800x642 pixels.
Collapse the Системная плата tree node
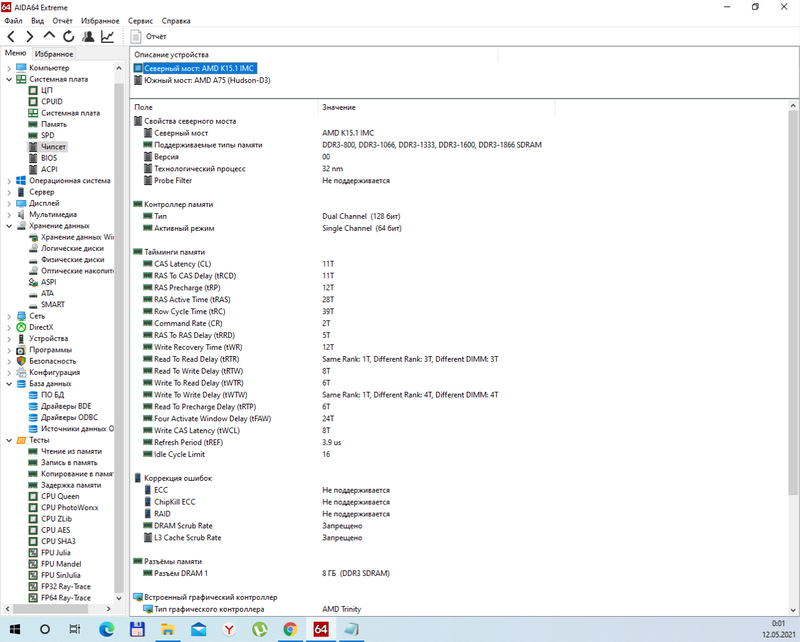[9, 79]
